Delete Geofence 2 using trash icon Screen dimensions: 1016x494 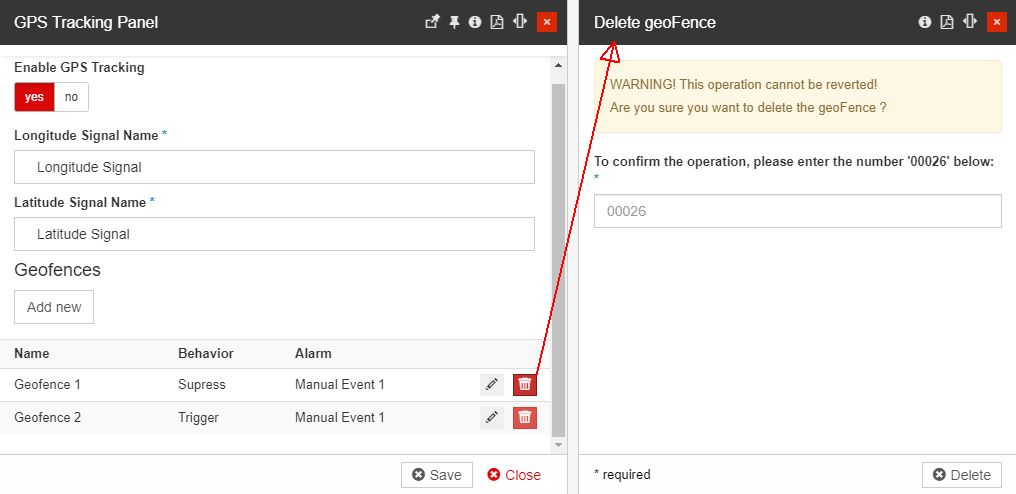coord(525,418)
